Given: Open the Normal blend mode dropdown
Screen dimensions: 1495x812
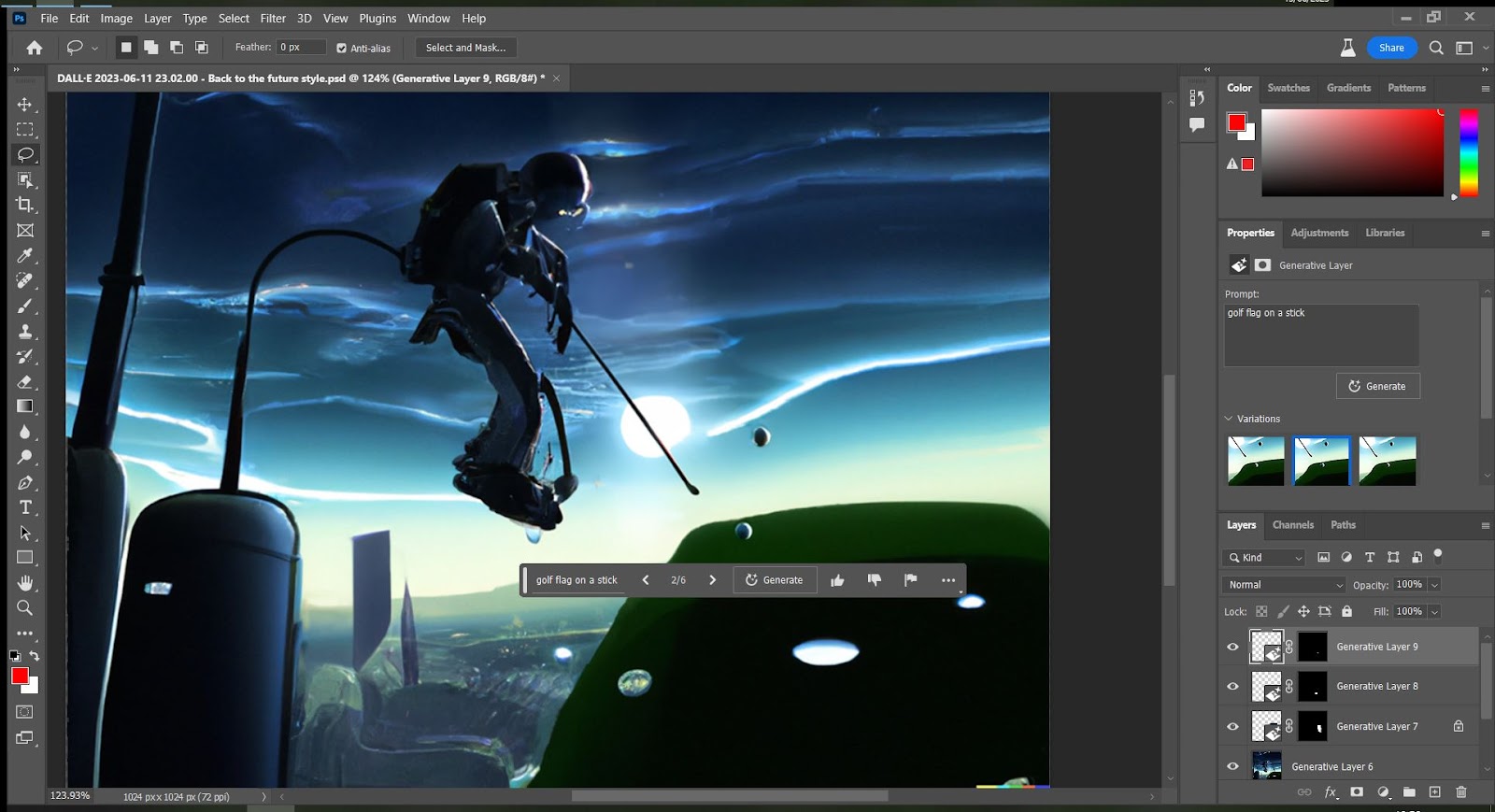Looking at the screenshot, I should (1285, 585).
